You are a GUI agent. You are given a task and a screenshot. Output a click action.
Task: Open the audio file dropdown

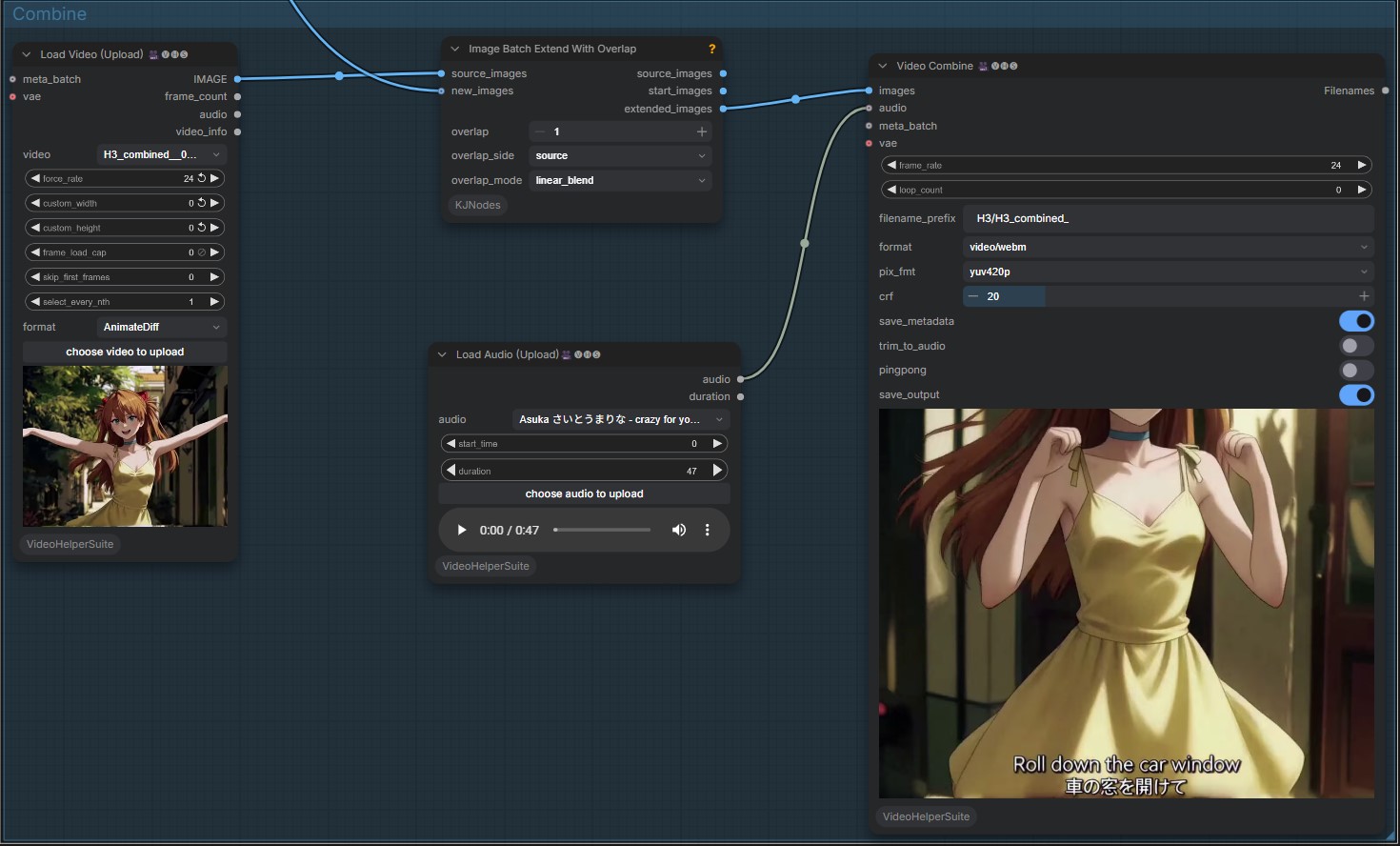tap(621, 419)
